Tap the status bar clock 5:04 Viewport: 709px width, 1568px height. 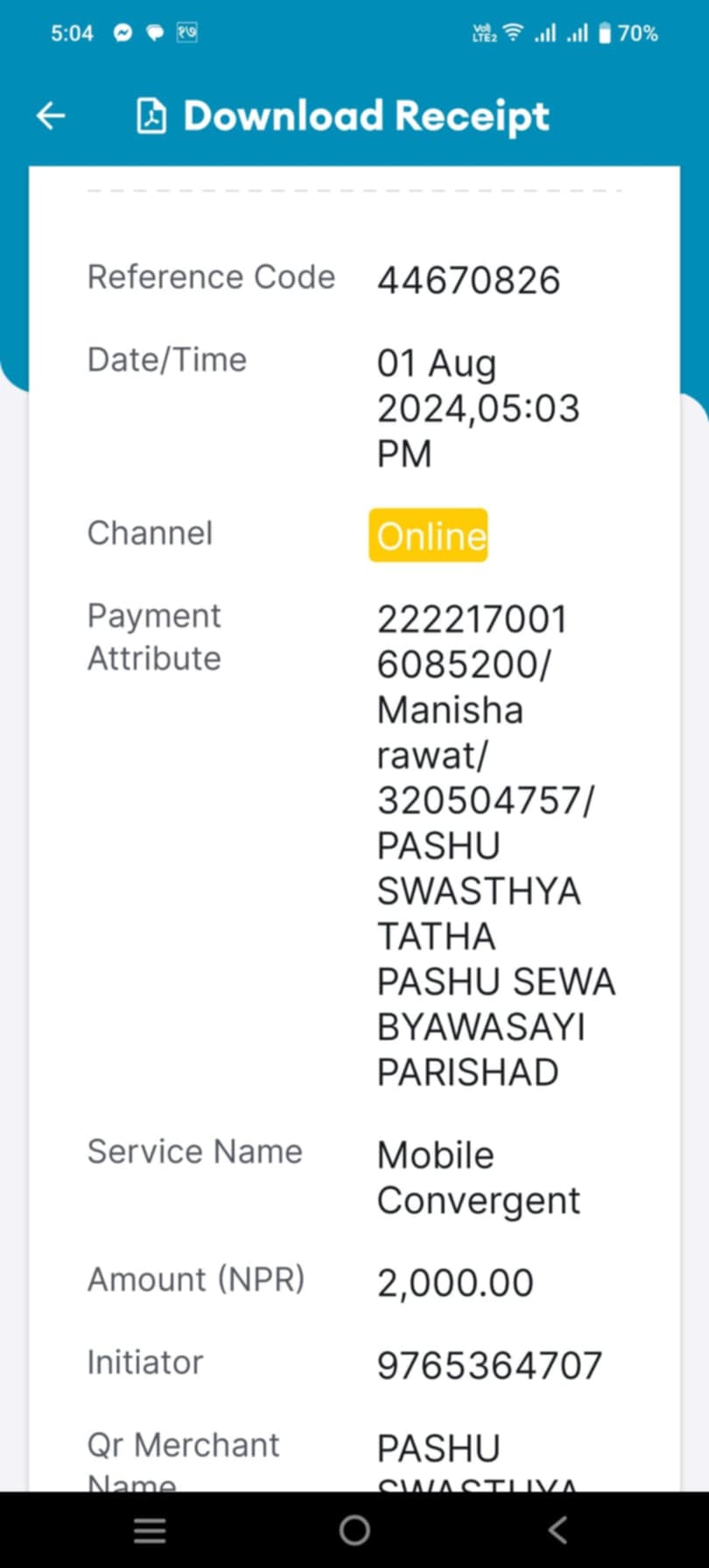[72, 33]
